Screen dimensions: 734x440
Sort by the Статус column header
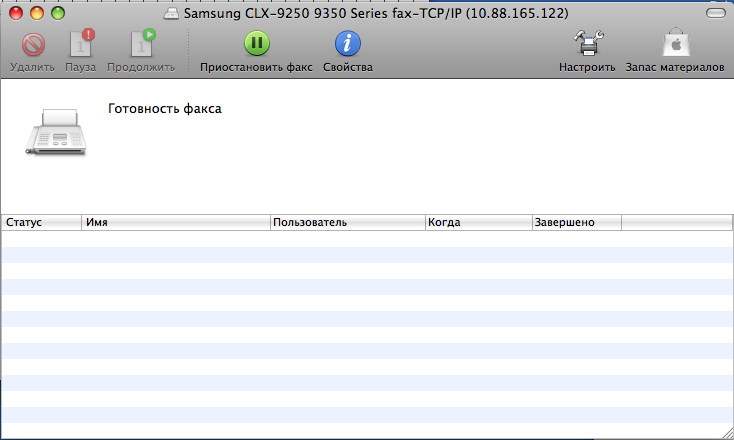[x=41, y=222]
